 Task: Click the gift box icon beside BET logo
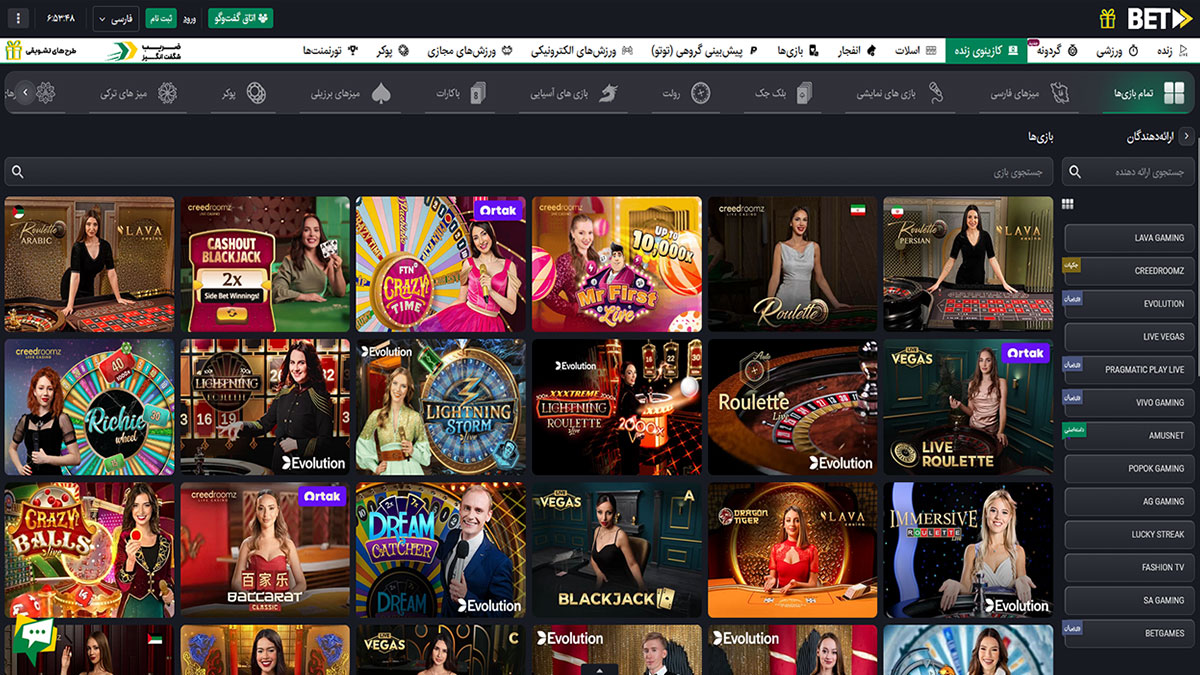click(x=1107, y=19)
